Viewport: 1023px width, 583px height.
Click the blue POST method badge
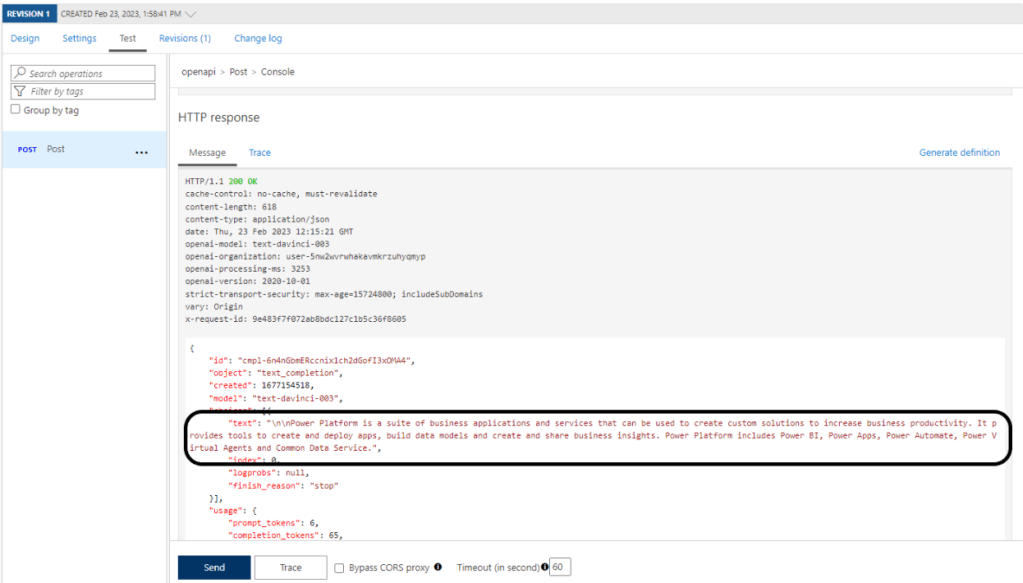pos(27,150)
